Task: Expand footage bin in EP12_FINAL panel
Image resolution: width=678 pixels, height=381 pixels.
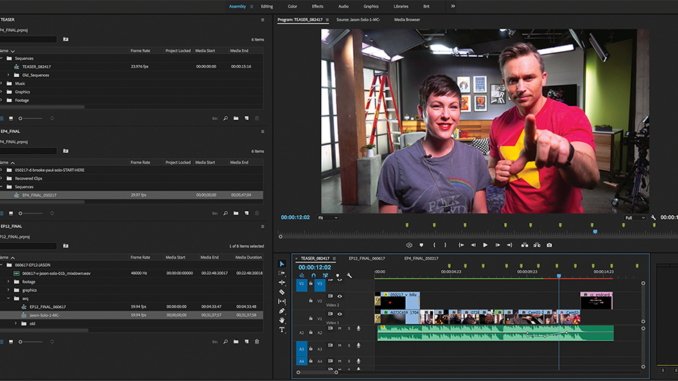Action: click(x=8, y=282)
